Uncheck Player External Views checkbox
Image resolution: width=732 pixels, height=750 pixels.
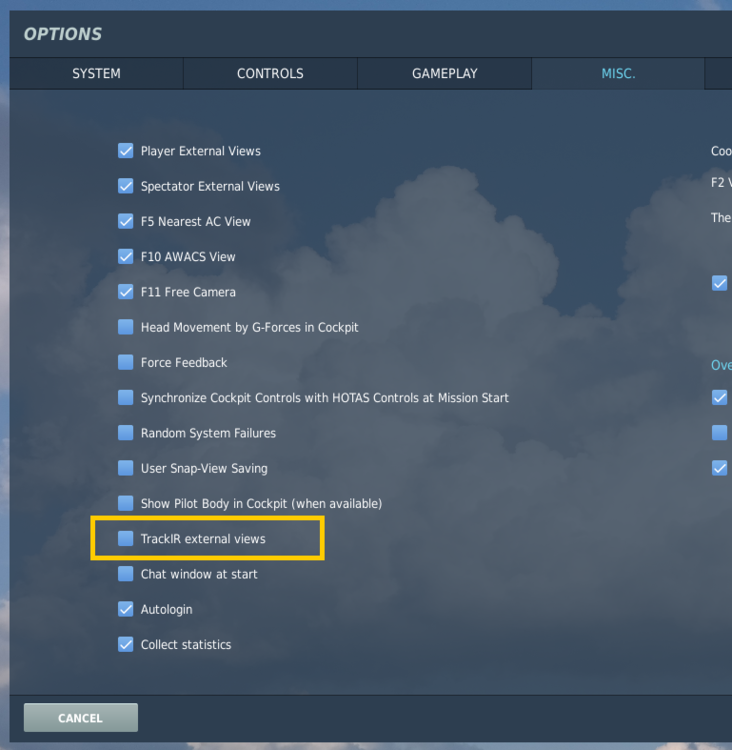tap(126, 151)
